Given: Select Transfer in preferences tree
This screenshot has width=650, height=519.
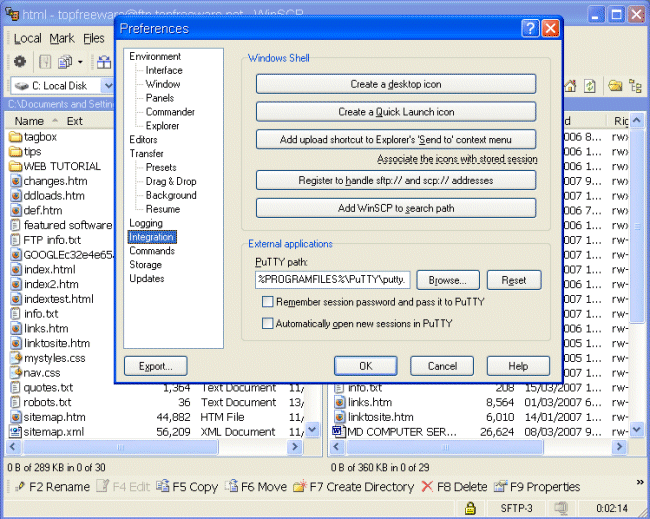Looking at the screenshot, I should [146, 154].
